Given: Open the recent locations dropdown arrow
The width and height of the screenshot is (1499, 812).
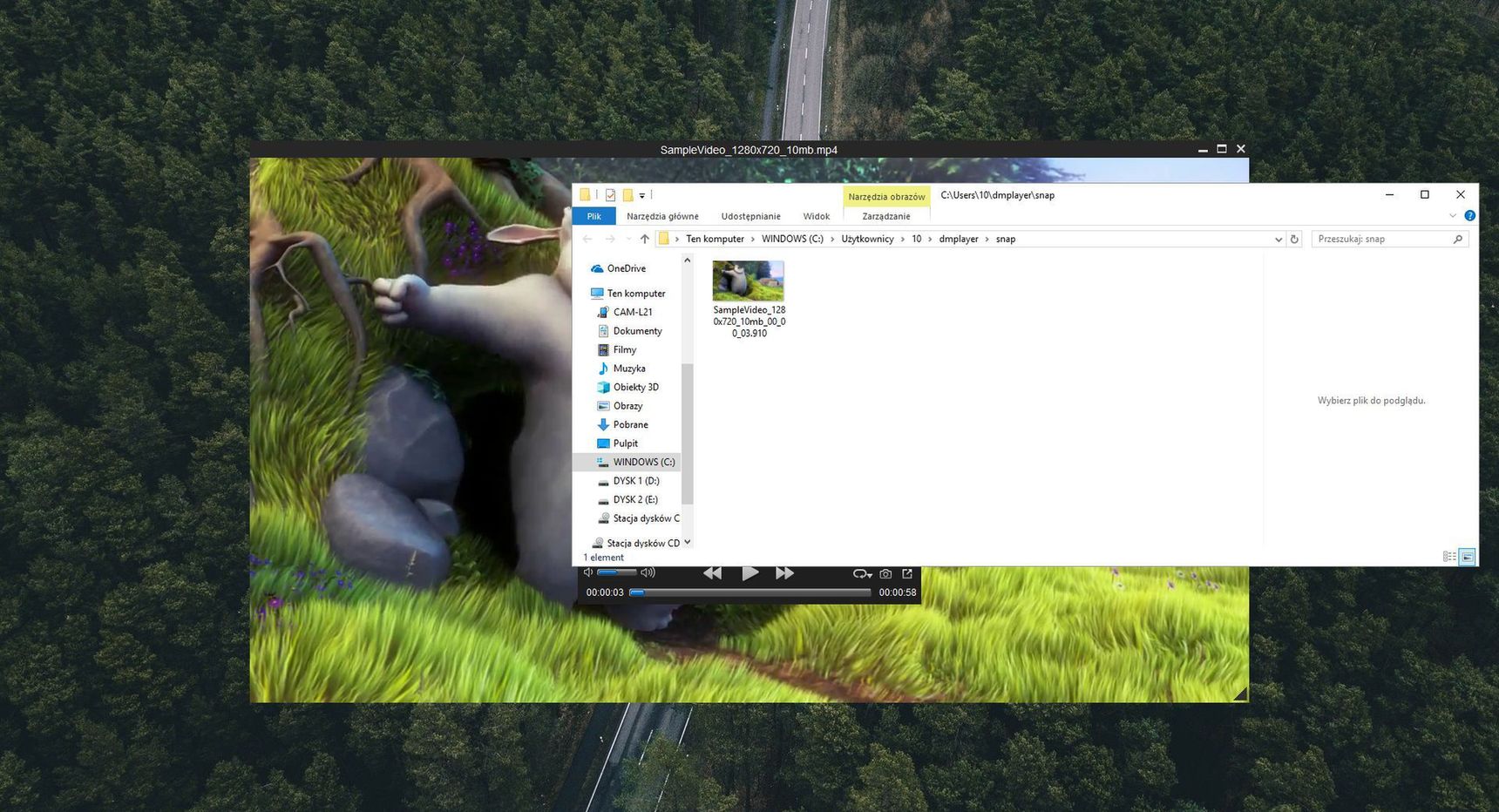Looking at the screenshot, I should [x=628, y=239].
